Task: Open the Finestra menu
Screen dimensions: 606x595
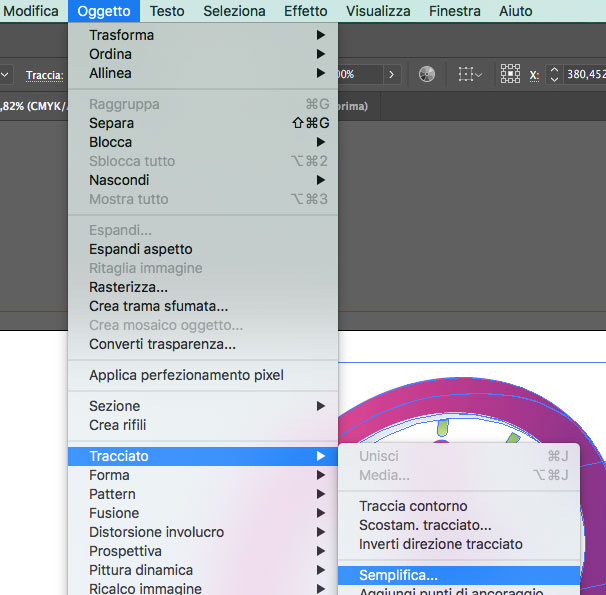Action: (x=454, y=11)
